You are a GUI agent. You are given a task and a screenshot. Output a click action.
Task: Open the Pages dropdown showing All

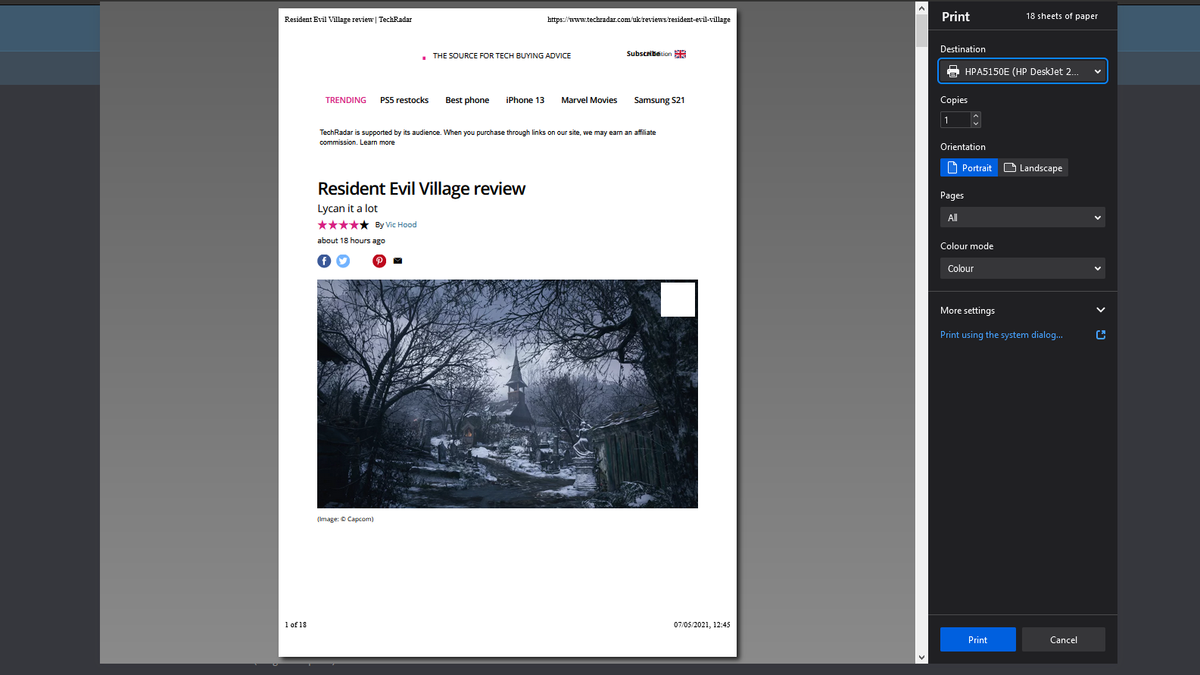coord(1022,217)
